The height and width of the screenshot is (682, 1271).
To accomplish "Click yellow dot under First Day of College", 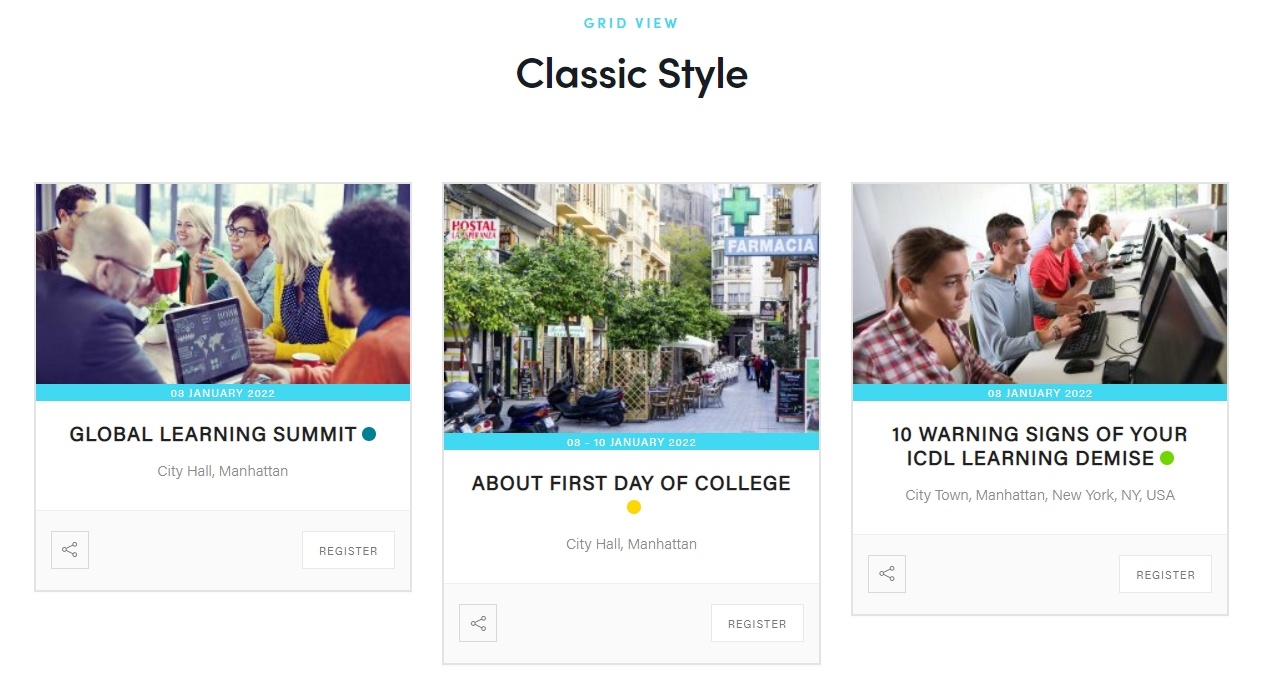I will [633, 507].
